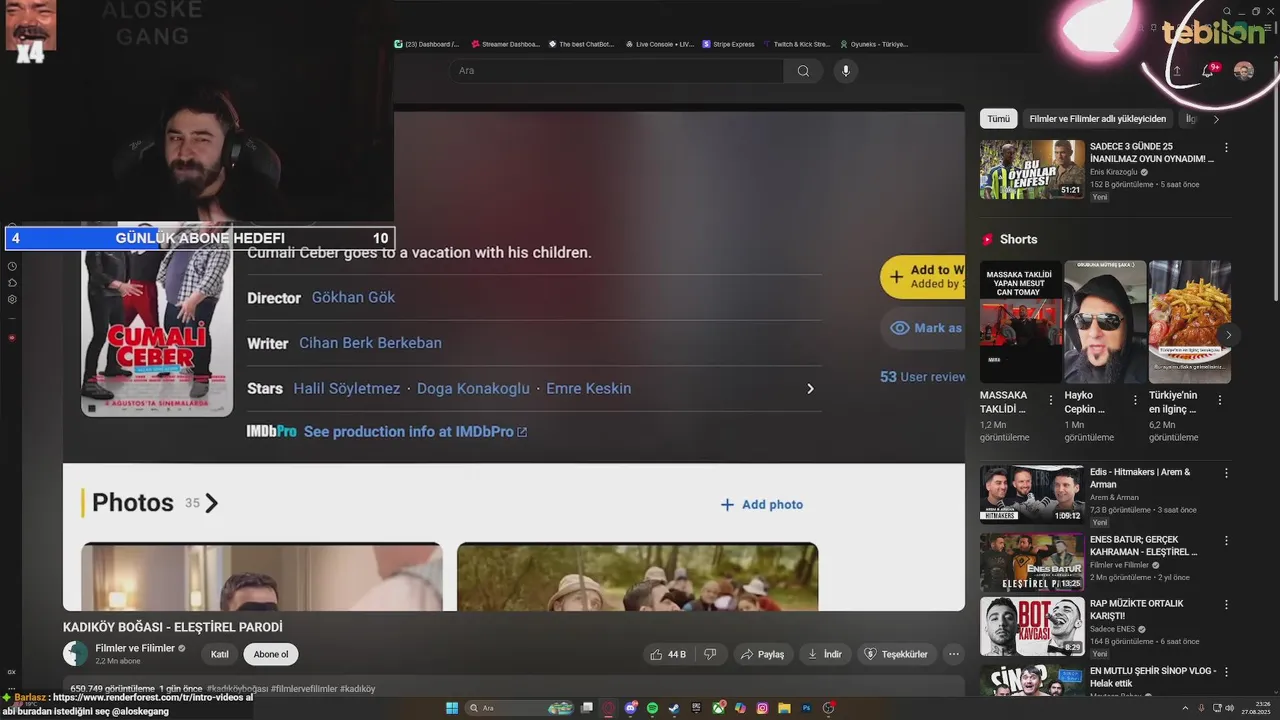Open Steam from the taskbar

[674, 708]
